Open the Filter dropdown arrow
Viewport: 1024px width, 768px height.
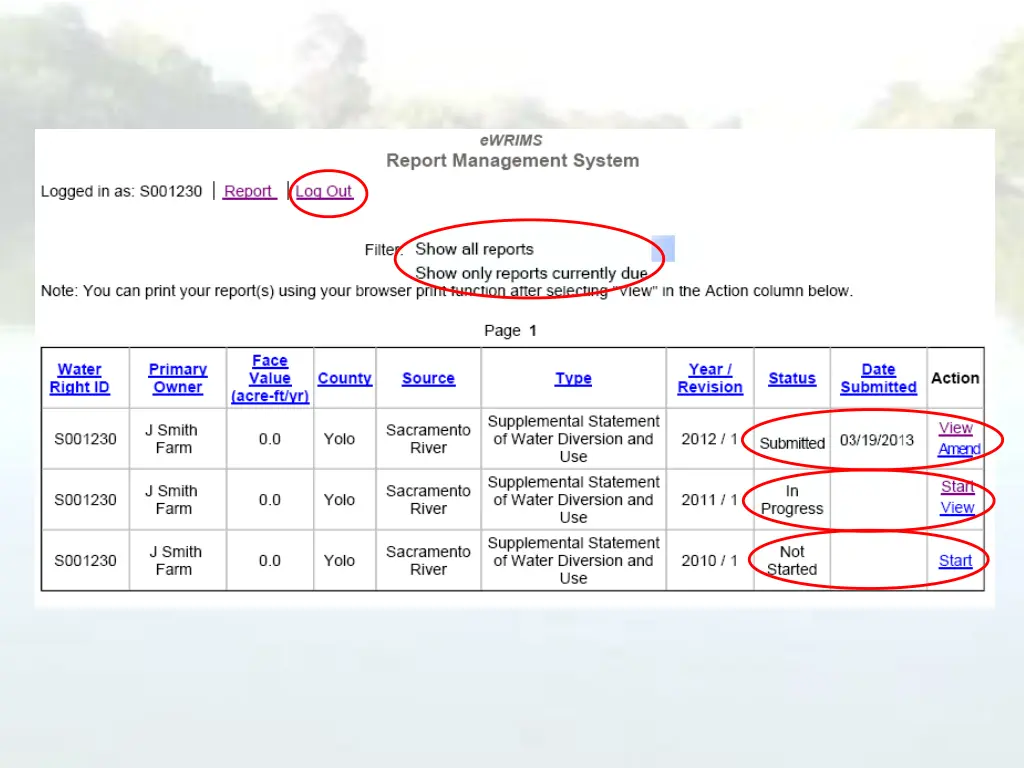(x=664, y=249)
